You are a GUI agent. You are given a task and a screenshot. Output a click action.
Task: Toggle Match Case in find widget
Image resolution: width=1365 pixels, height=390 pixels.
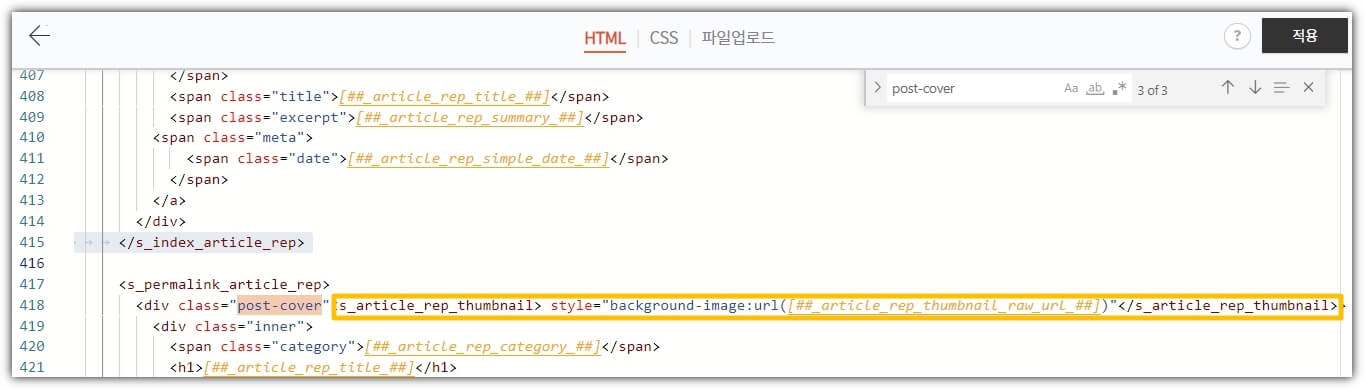1071,88
